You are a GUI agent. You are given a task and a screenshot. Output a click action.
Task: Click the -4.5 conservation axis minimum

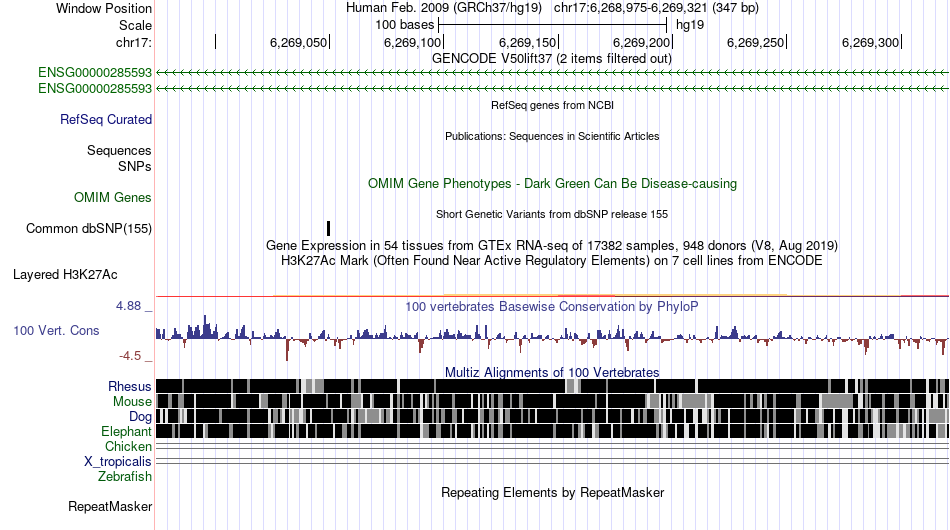coord(130,356)
